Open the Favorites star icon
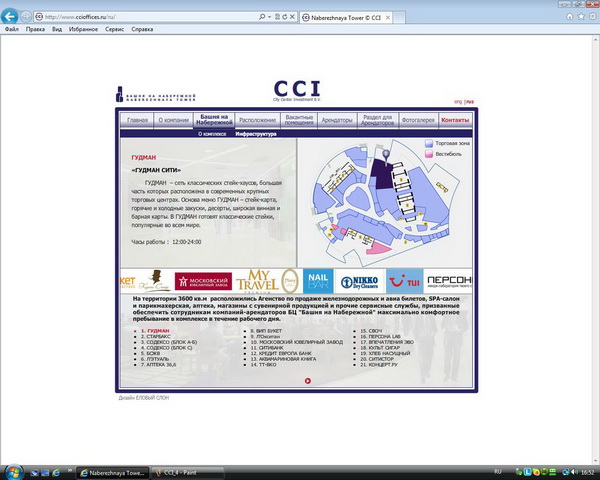Screen dimensions: 600x480 click(x=581, y=16)
